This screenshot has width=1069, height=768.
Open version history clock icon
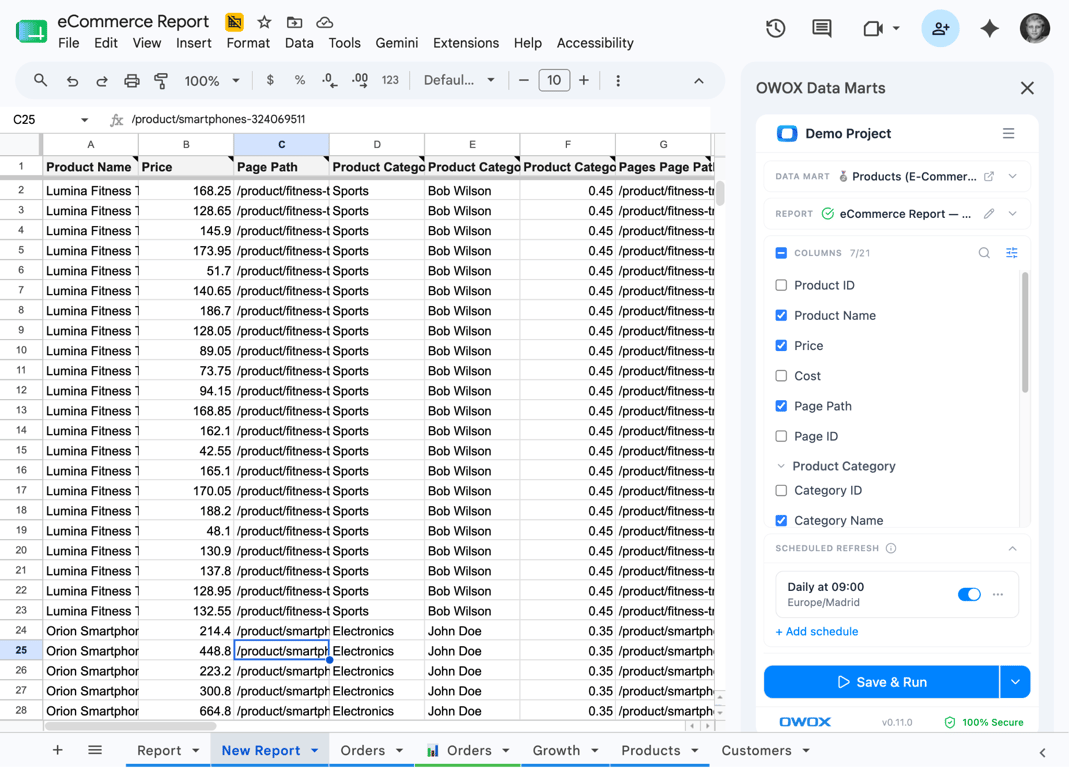tap(775, 28)
